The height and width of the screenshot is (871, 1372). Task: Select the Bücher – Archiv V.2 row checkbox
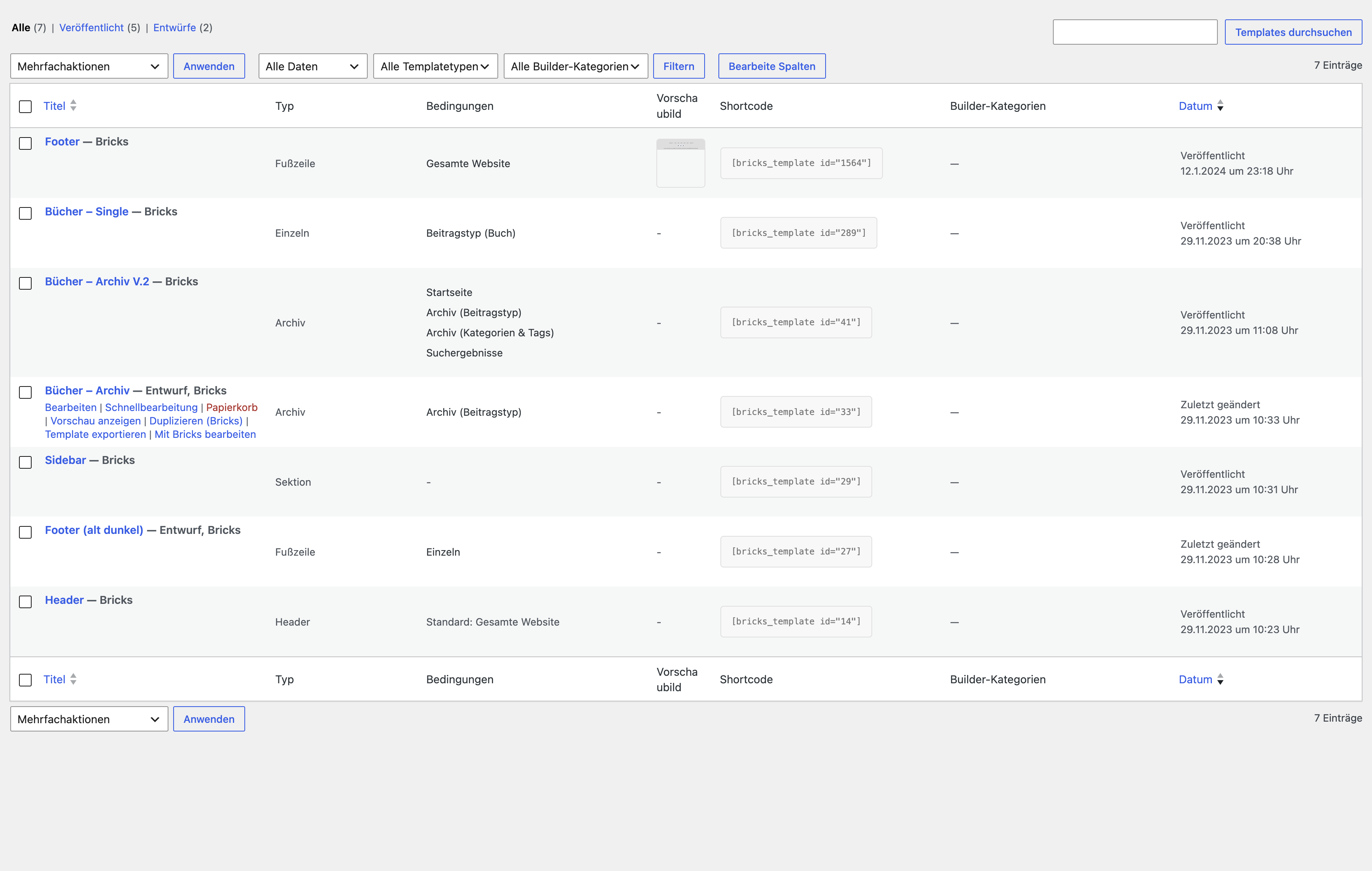coord(25,283)
